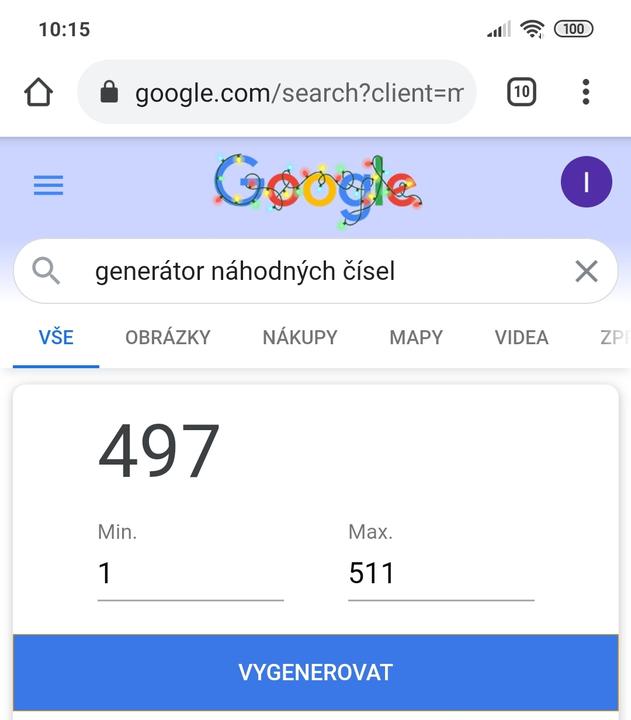The width and height of the screenshot is (631, 720).
Task: Open the Mapy tab
Action: tap(416, 337)
